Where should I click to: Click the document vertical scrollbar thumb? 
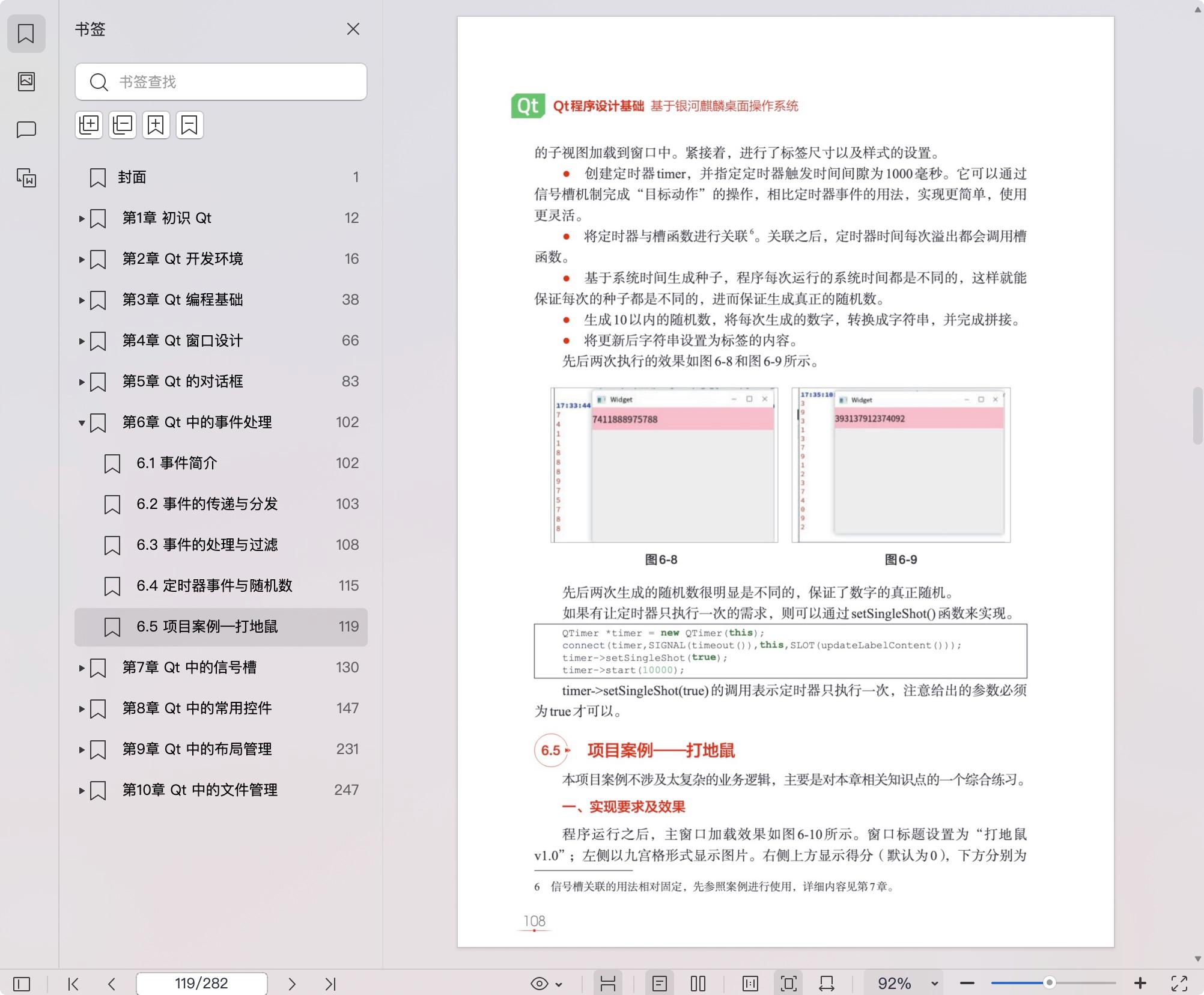(1197, 416)
